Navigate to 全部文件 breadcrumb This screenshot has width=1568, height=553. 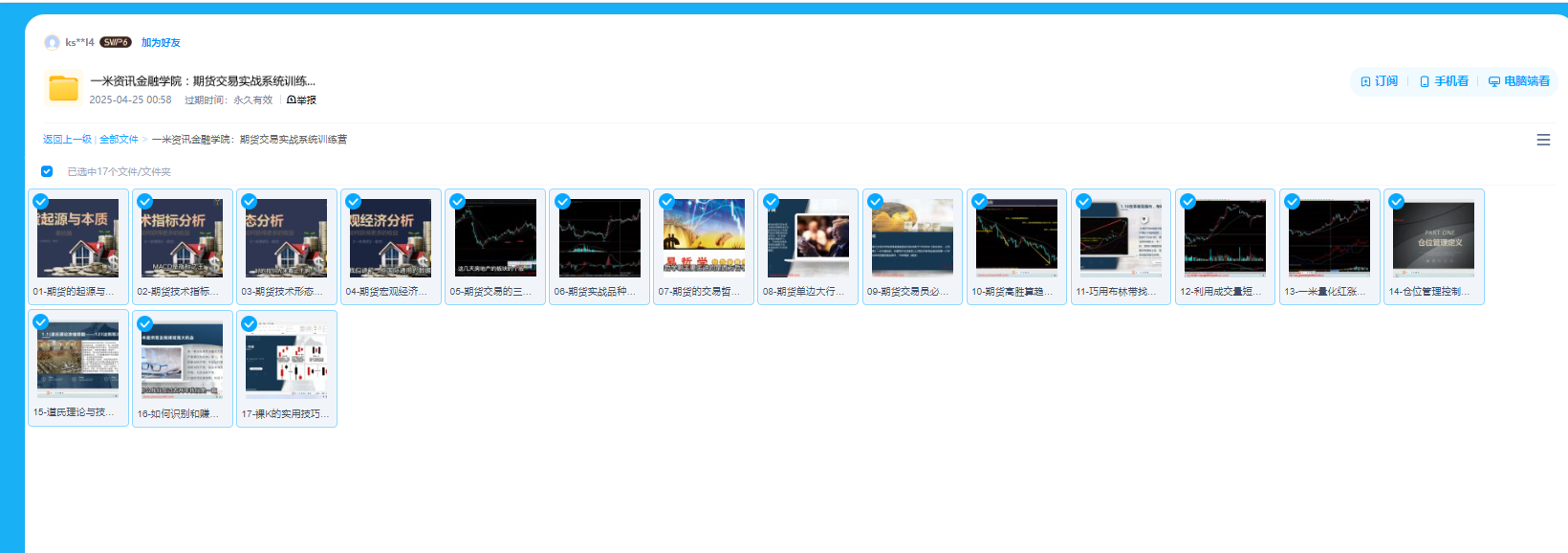point(119,140)
